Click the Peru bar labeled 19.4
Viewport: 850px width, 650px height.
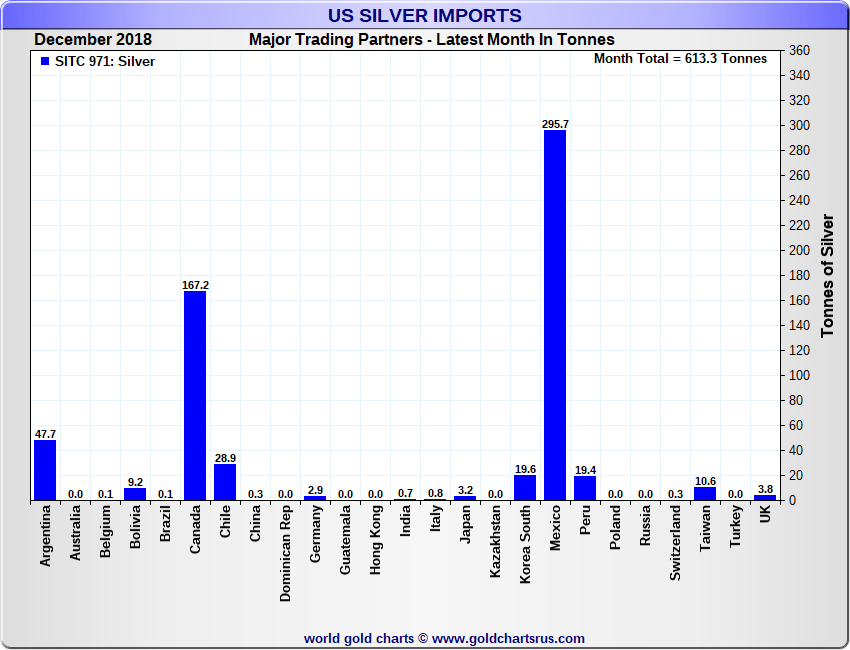tap(585, 488)
